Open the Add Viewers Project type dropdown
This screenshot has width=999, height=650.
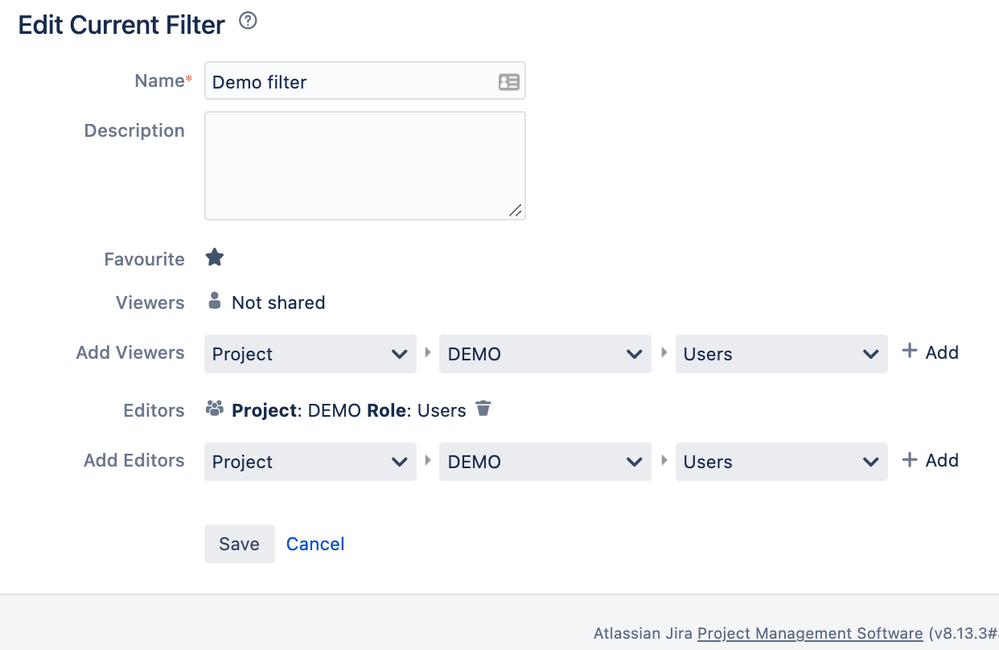click(x=310, y=354)
